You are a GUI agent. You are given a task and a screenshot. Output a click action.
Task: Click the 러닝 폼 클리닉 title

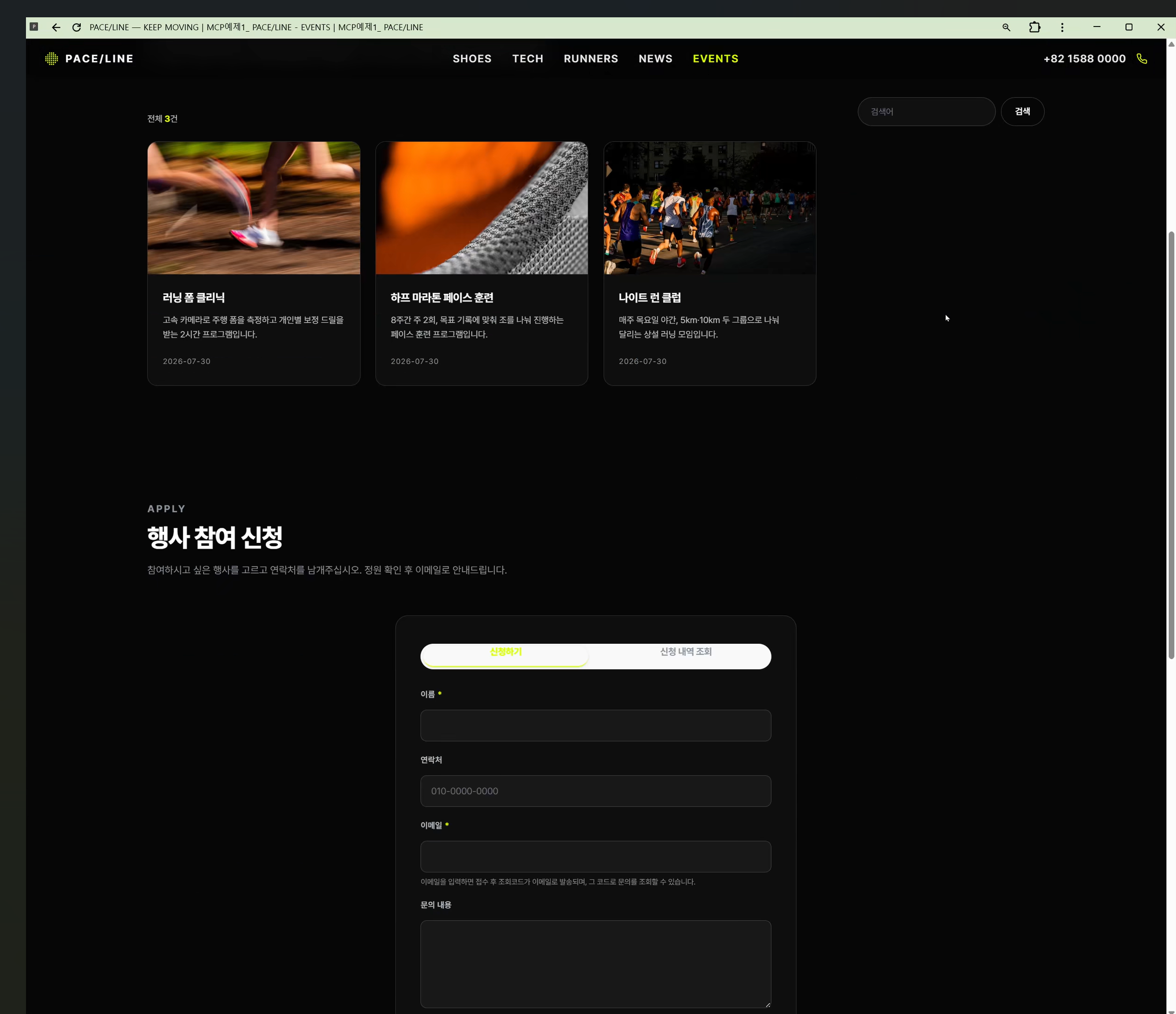194,297
